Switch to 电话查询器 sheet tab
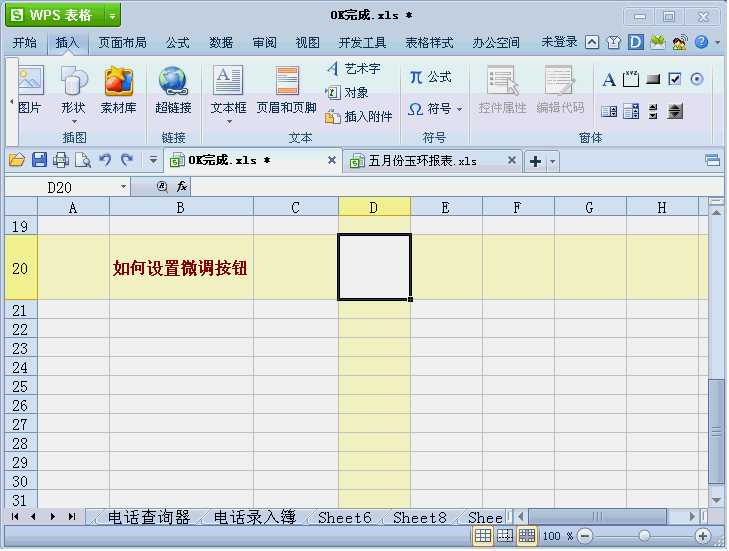The height and width of the screenshot is (551, 729). click(x=149, y=517)
